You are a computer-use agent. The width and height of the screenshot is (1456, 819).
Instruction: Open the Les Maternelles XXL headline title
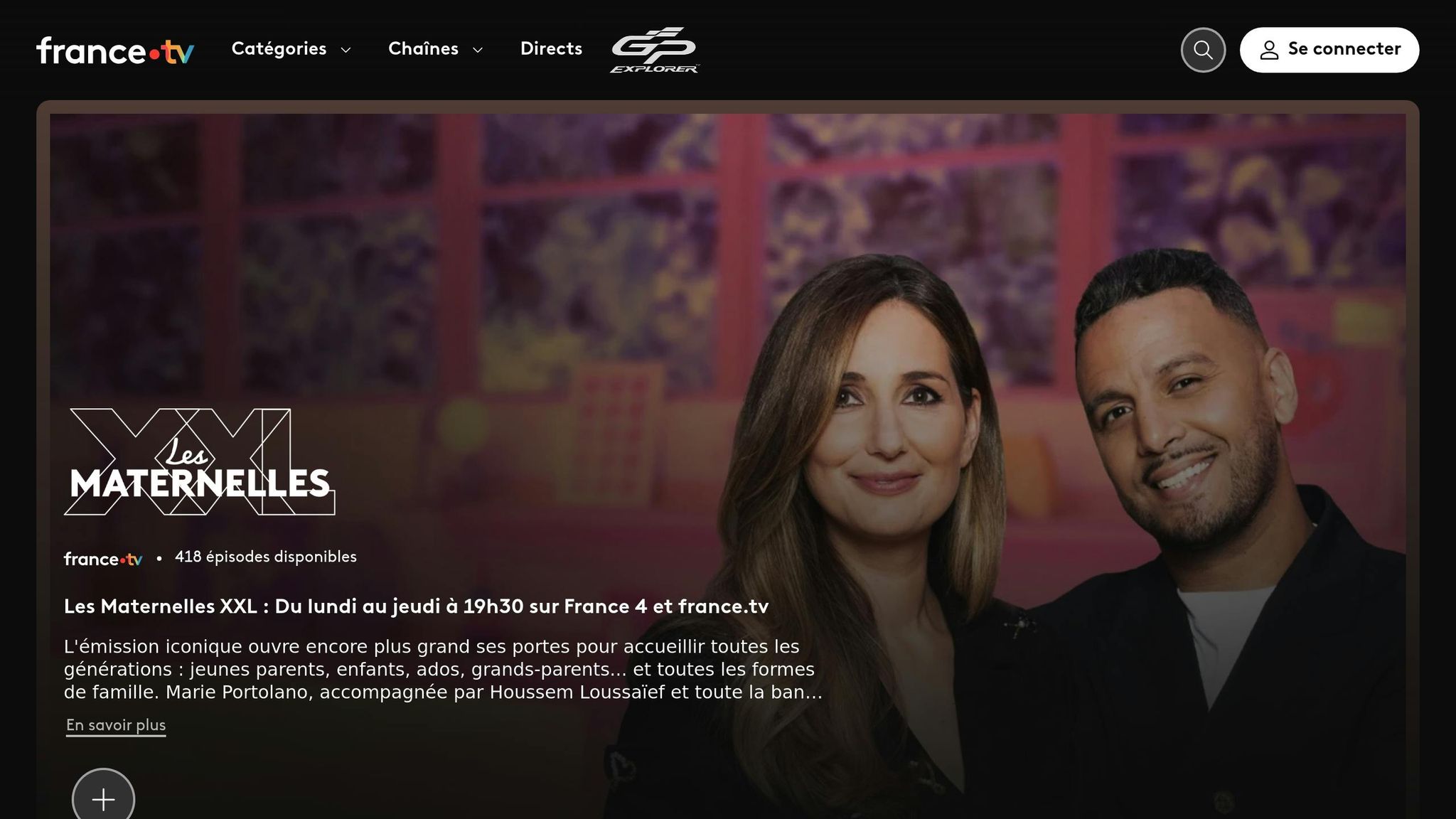click(417, 606)
